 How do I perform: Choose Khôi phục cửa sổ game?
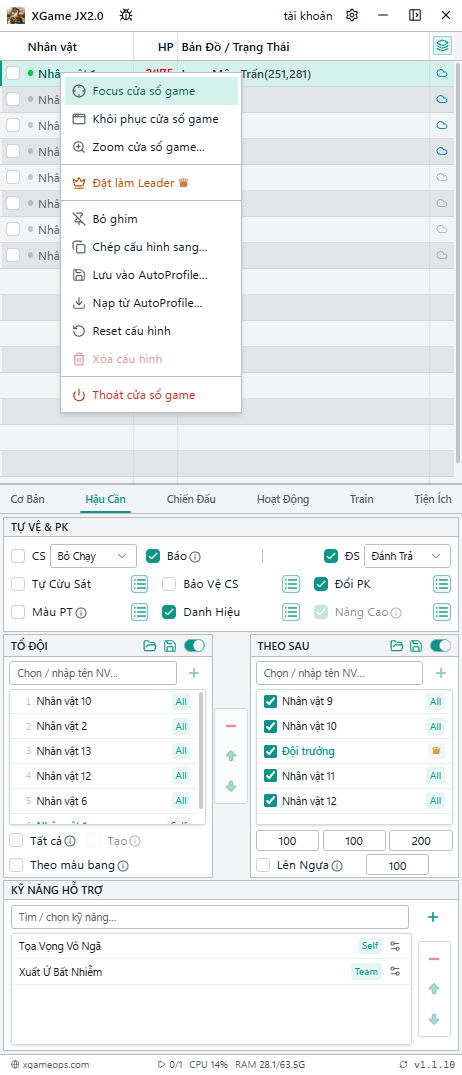151,119
